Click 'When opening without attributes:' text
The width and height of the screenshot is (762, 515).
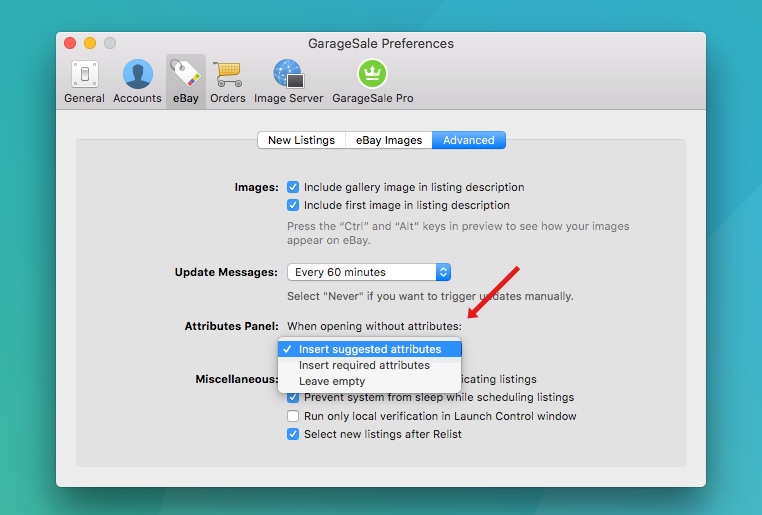[374, 326]
